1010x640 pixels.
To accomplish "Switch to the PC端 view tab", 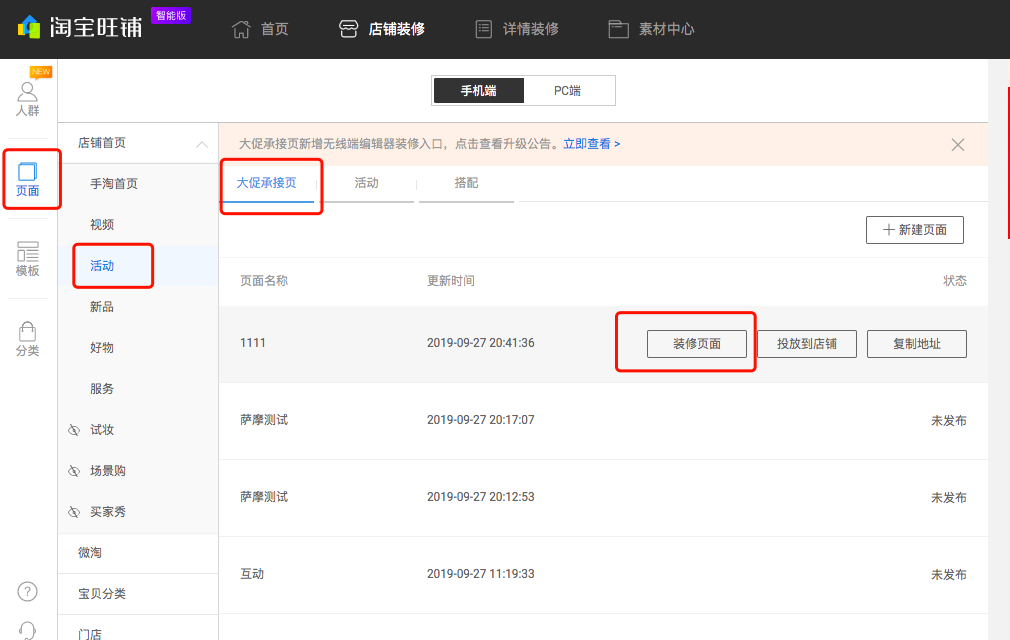I will 566,90.
